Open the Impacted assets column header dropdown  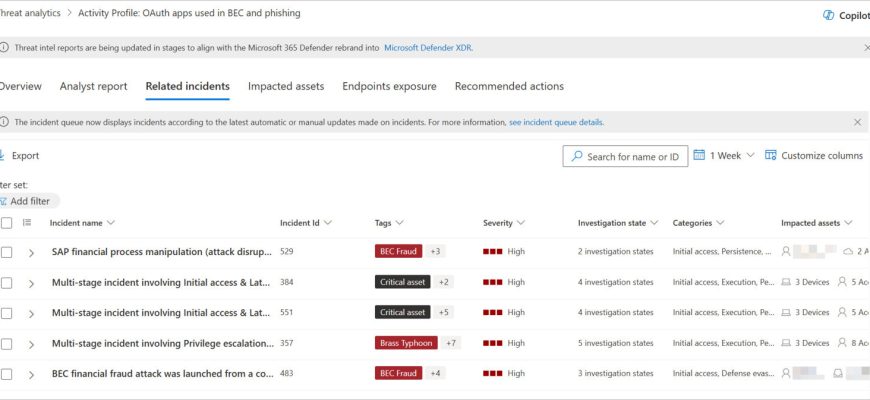click(816, 223)
